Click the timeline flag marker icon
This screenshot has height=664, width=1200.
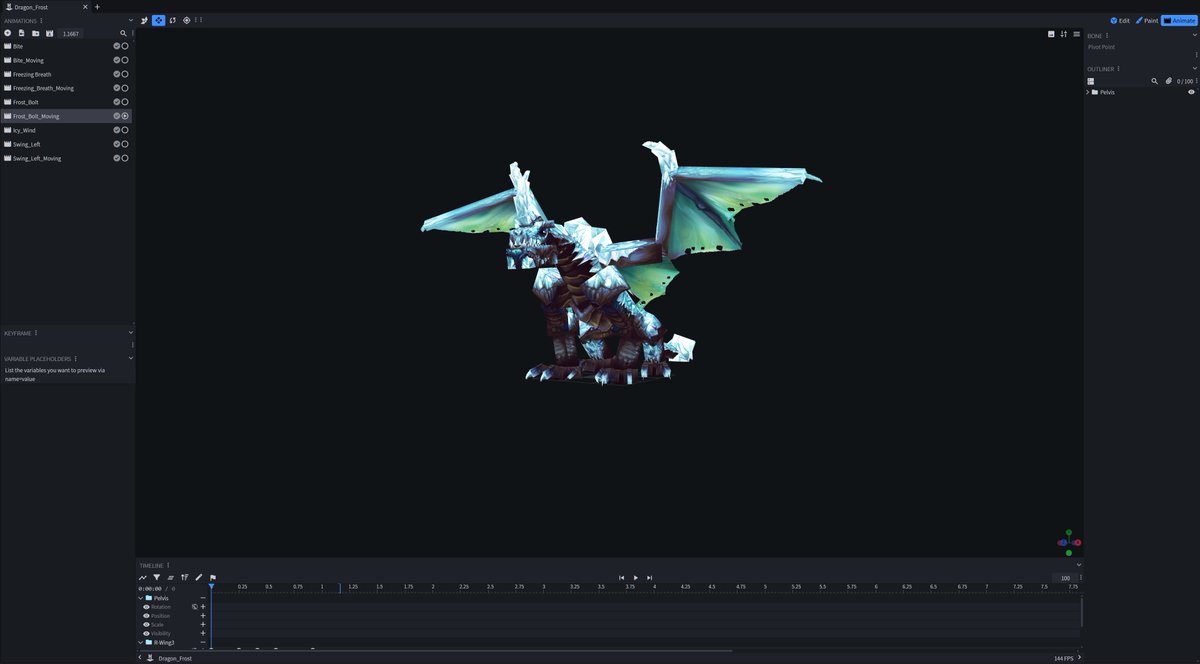213,577
